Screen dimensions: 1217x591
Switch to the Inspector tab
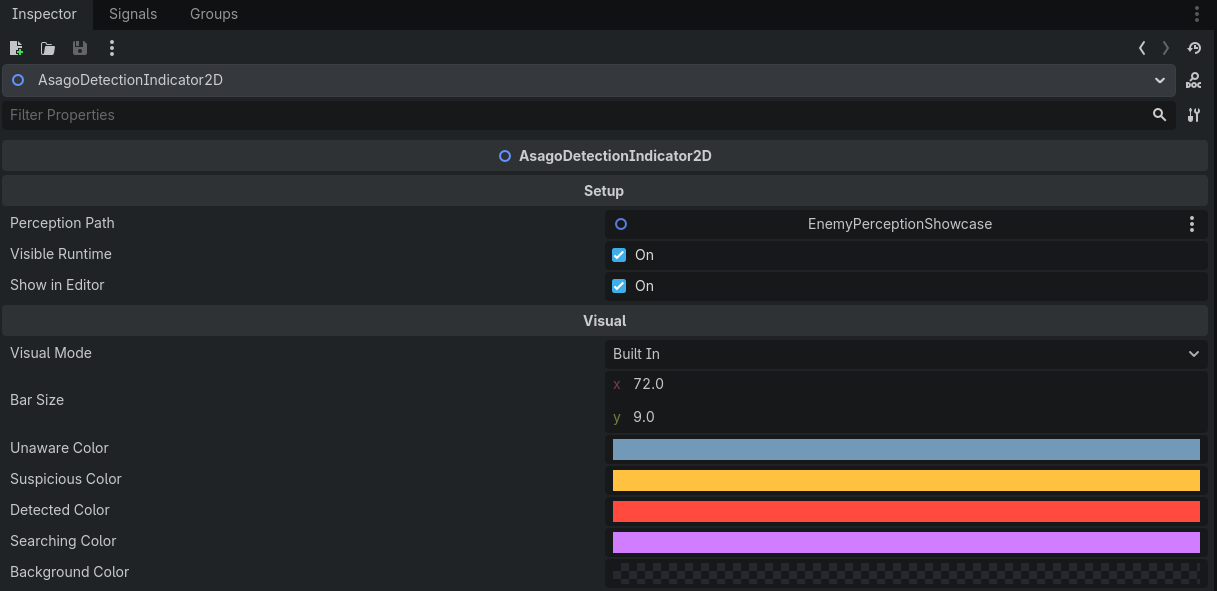tap(44, 14)
